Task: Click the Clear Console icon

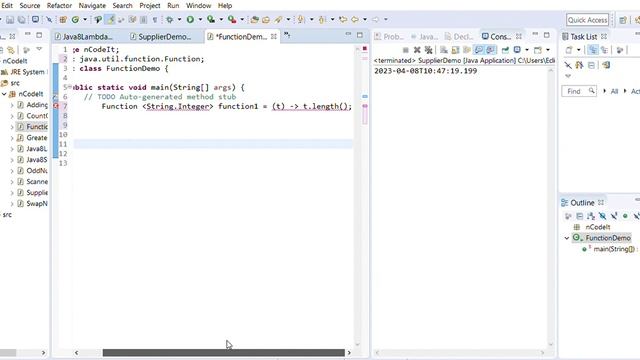Action: [x=444, y=50]
